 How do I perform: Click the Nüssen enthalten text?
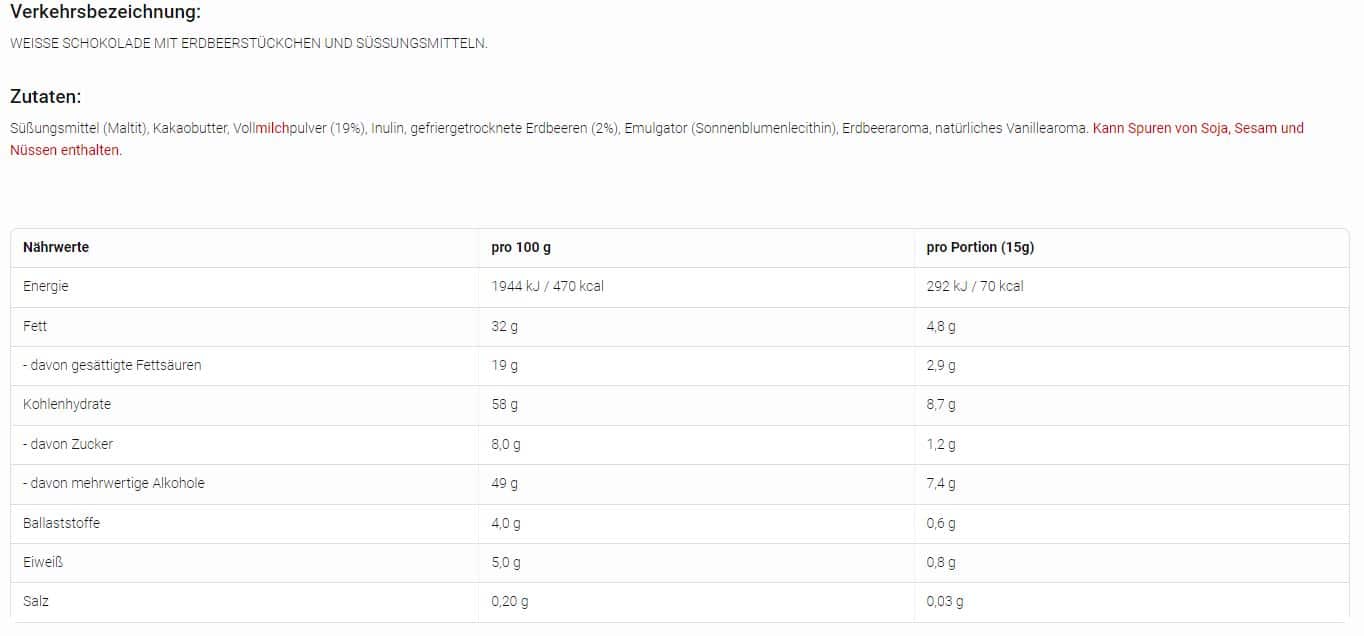point(66,150)
